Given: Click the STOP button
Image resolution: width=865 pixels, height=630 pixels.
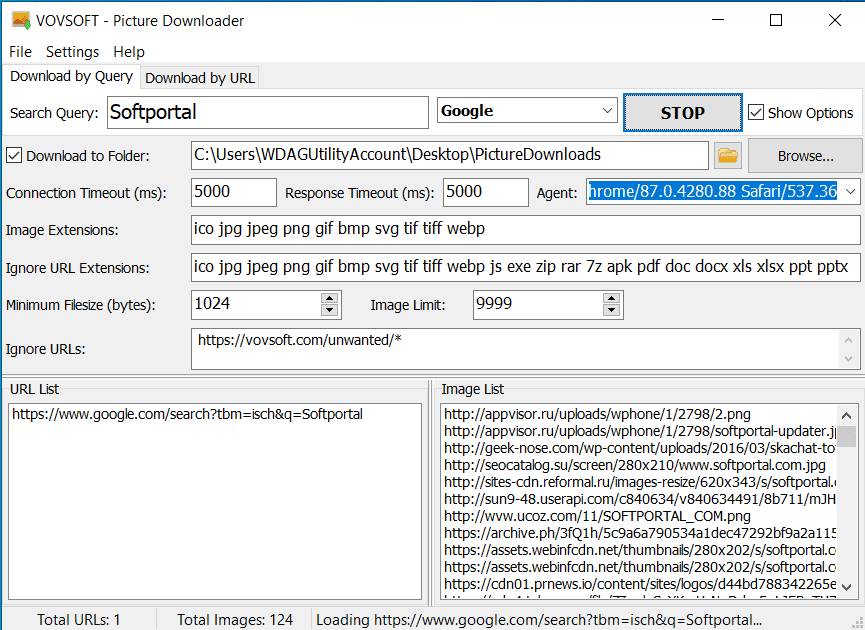Looking at the screenshot, I should click(x=682, y=113).
